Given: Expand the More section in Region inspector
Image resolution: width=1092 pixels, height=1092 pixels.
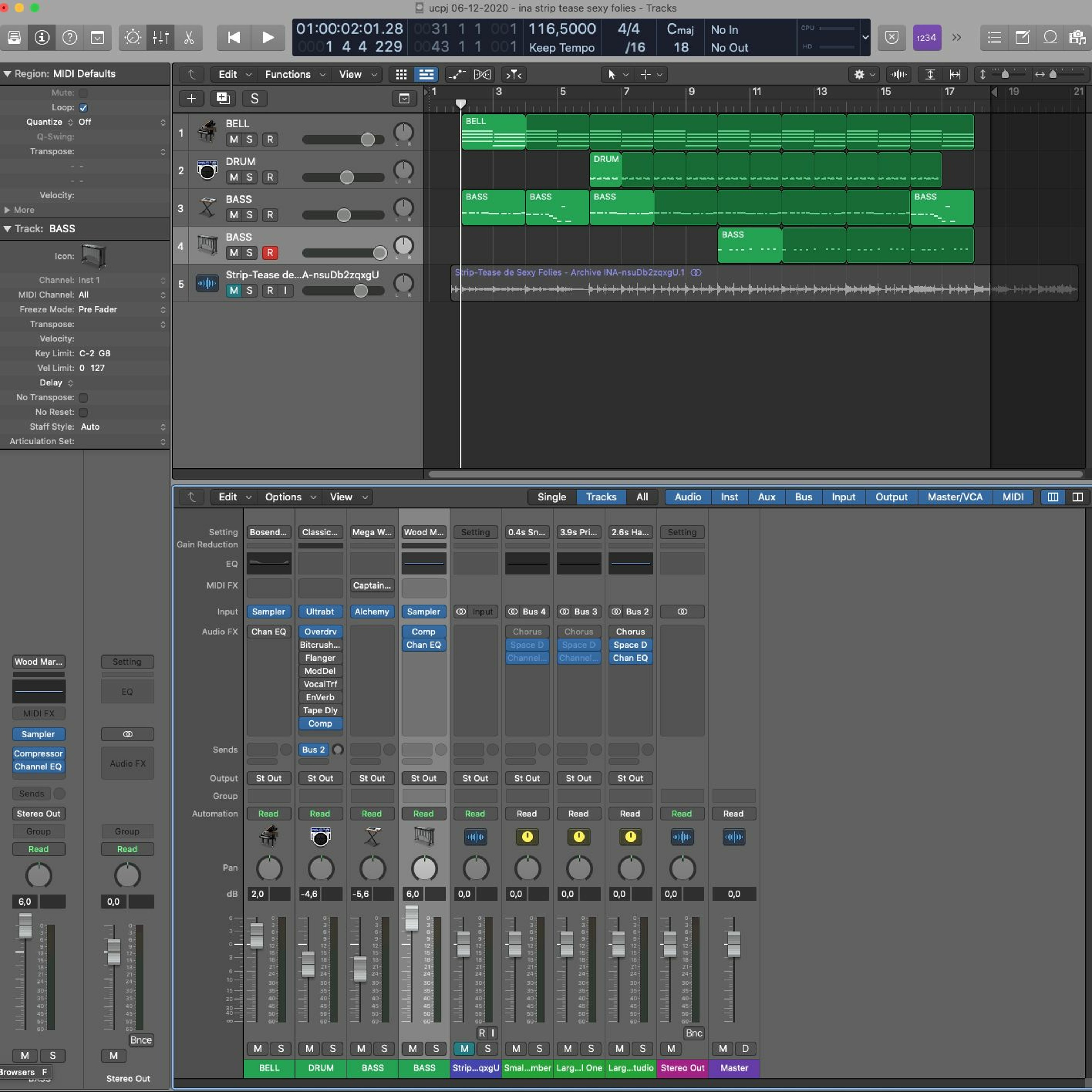Looking at the screenshot, I should (x=7, y=210).
